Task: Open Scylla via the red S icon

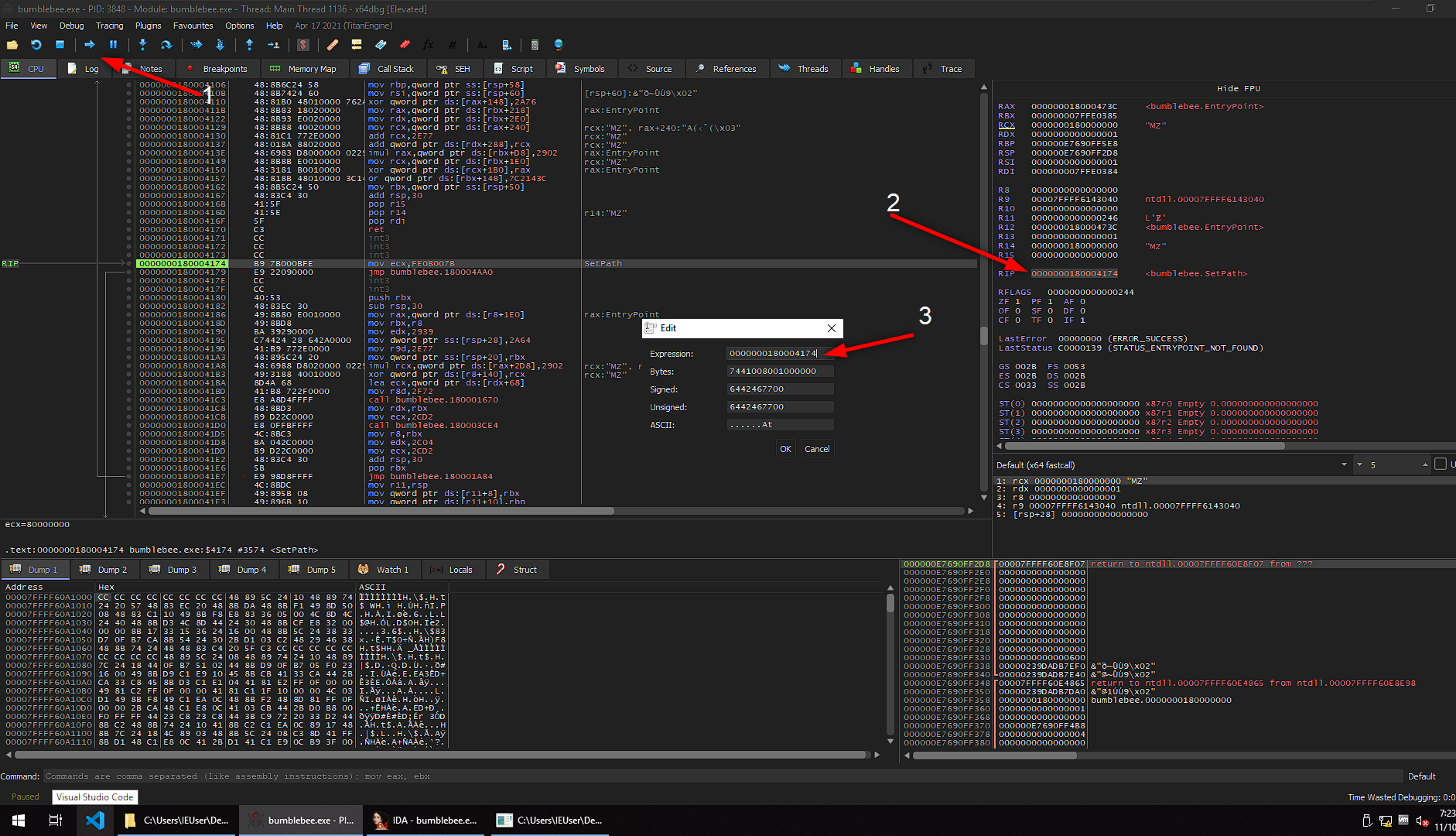Action: click(303, 45)
